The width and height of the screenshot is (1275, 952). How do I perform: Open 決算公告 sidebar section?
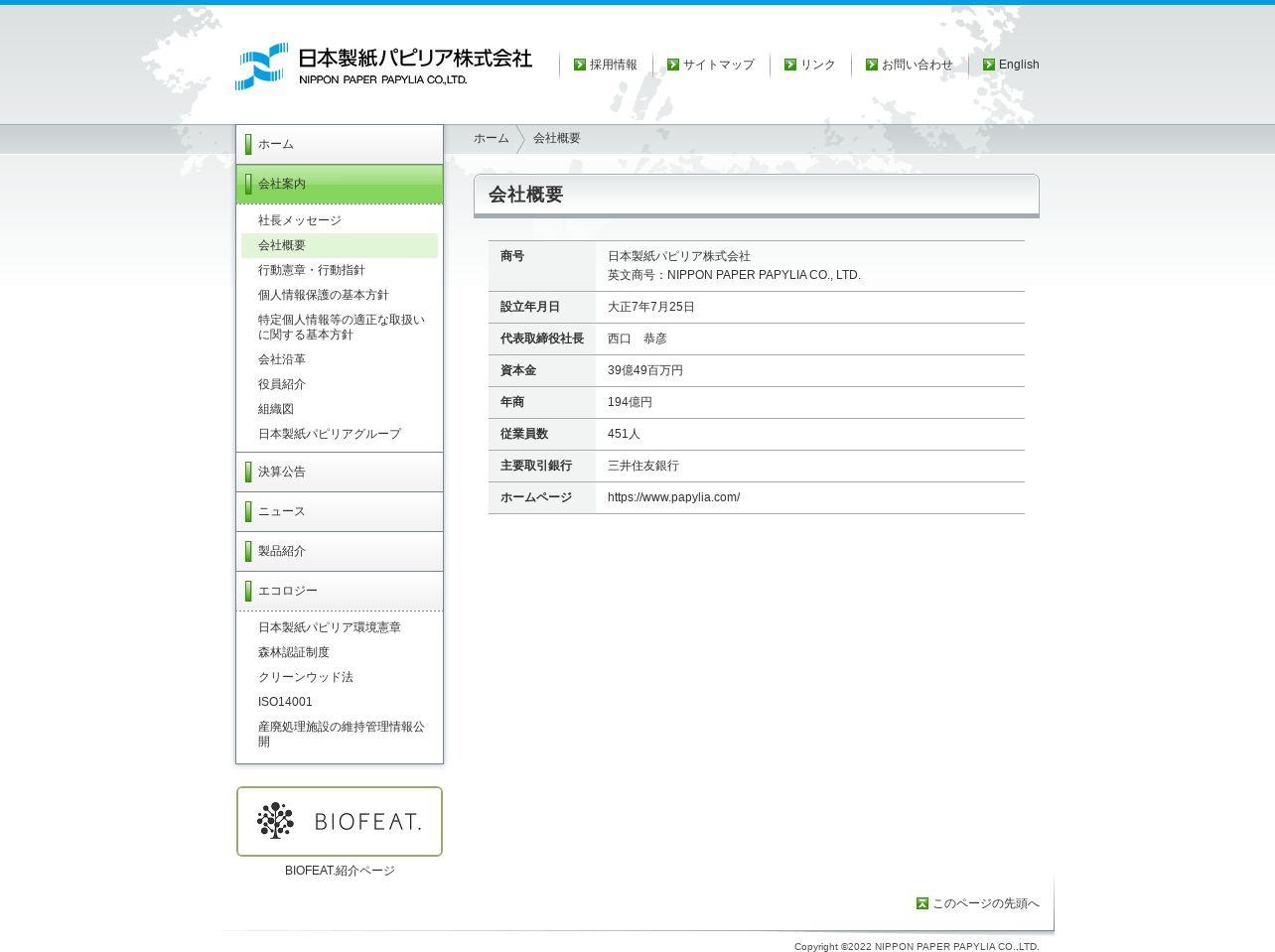pyautogui.click(x=340, y=473)
